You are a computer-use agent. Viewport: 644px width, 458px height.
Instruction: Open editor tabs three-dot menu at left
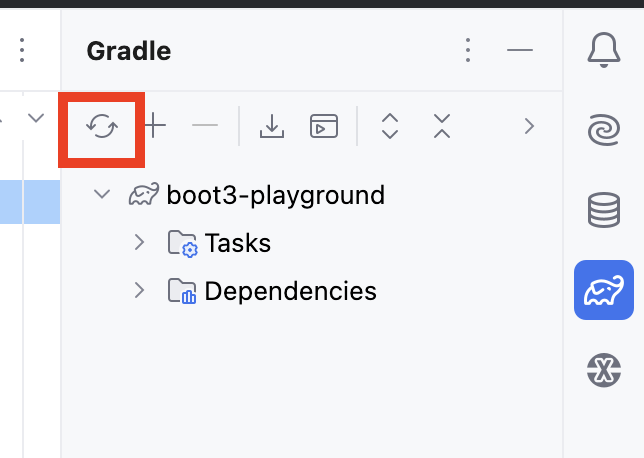pyautogui.click(x=22, y=50)
